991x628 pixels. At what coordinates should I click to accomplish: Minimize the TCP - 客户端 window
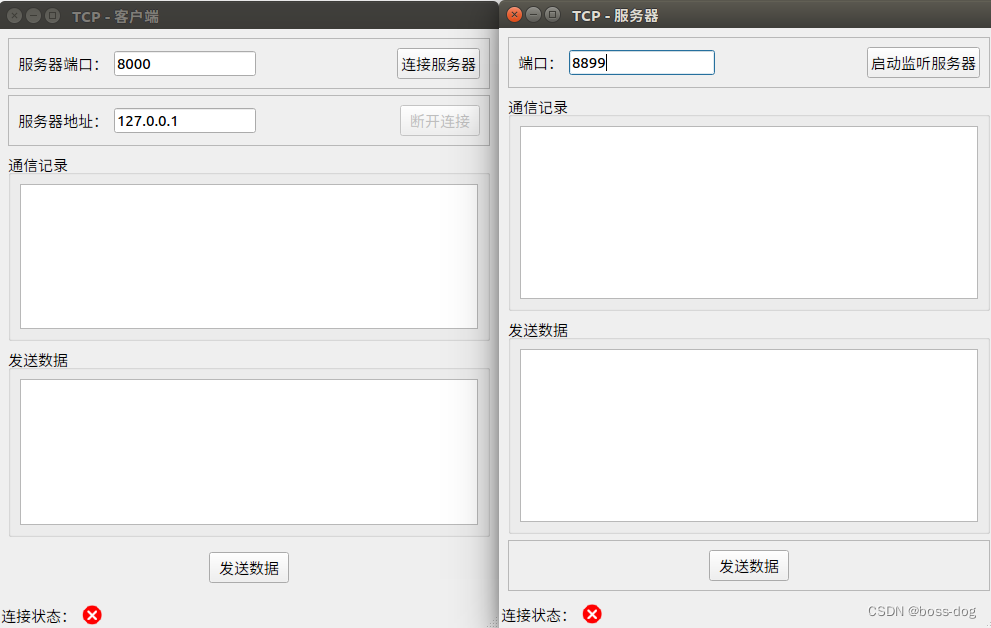click(33, 16)
